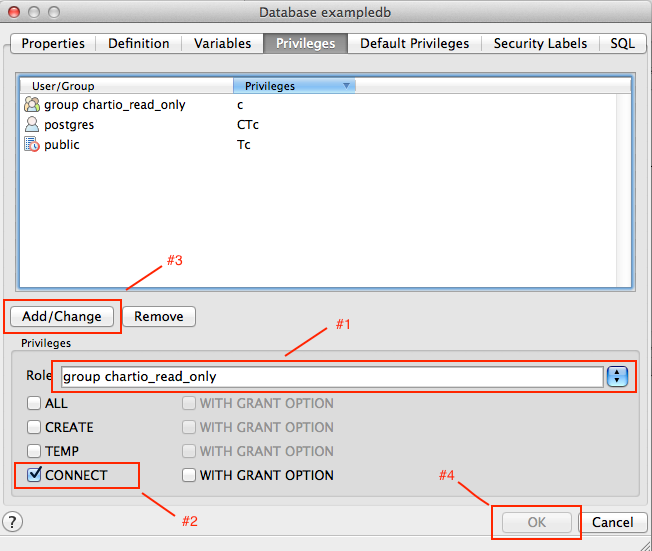This screenshot has height=551, width=652.
Task: Click the Remove button
Action: [x=159, y=317]
